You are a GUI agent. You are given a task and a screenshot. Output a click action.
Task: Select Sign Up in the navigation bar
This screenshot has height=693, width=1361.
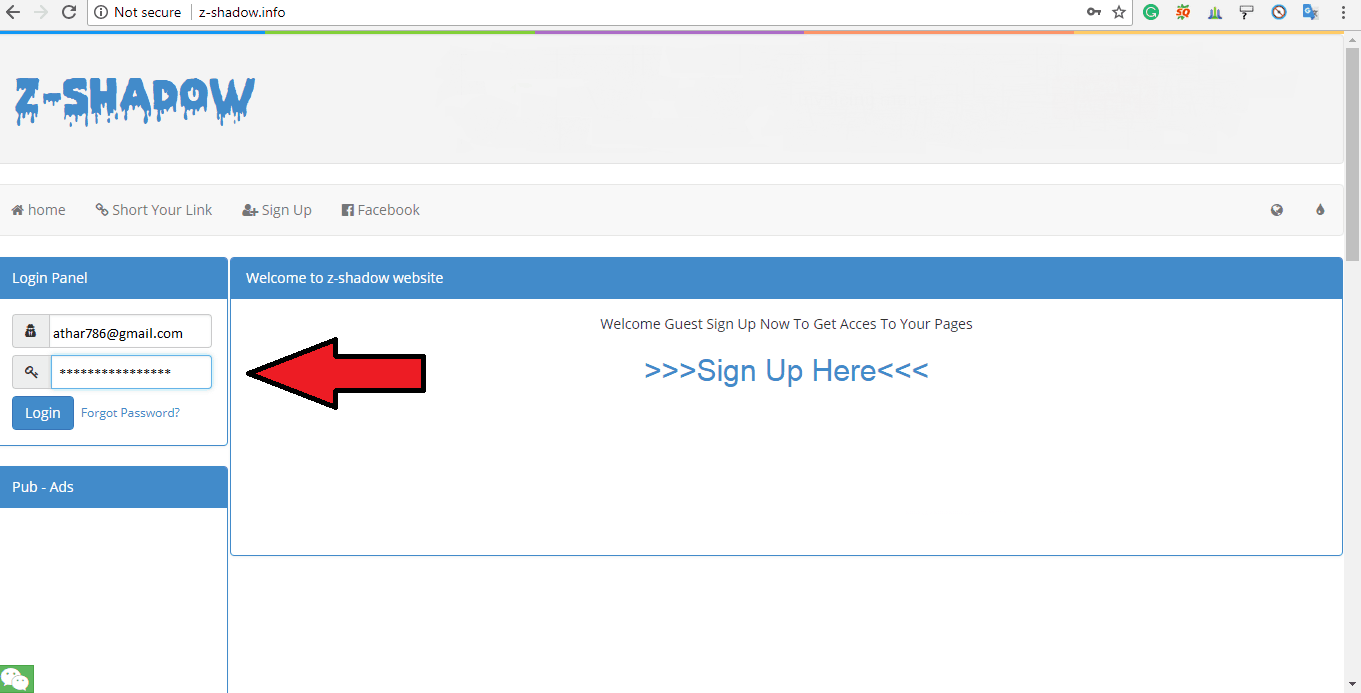[x=277, y=210]
